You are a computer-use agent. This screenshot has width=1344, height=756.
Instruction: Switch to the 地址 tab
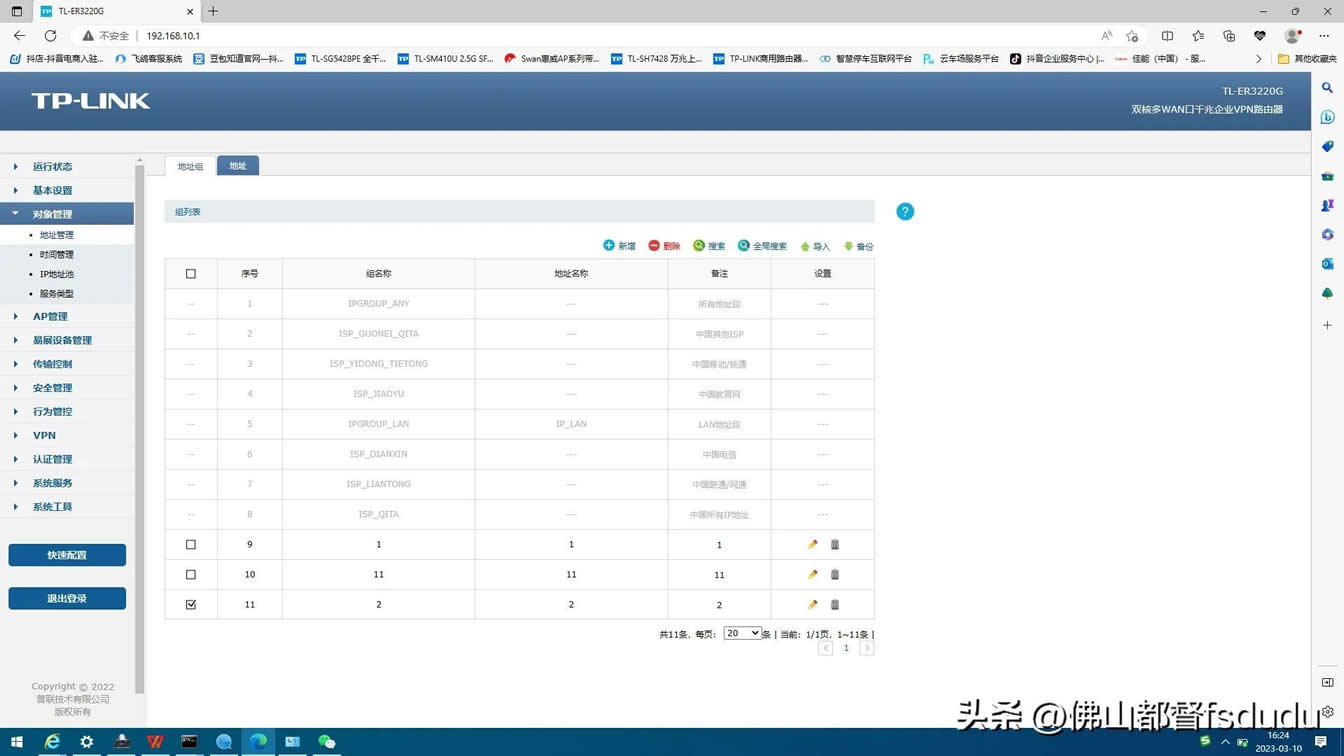238,166
